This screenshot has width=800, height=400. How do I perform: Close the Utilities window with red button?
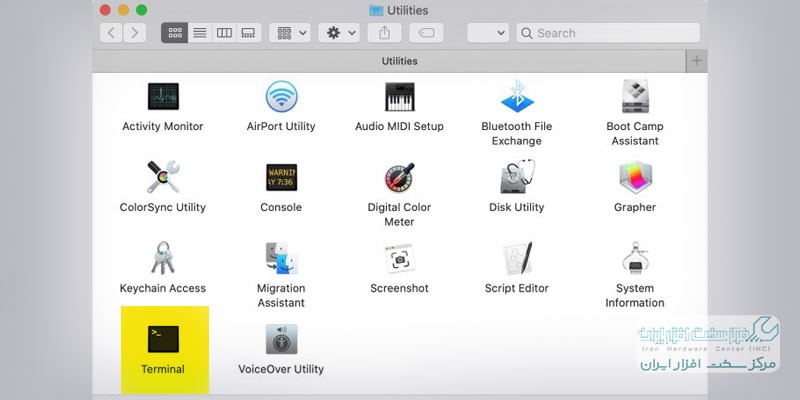(x=105, y=10)
